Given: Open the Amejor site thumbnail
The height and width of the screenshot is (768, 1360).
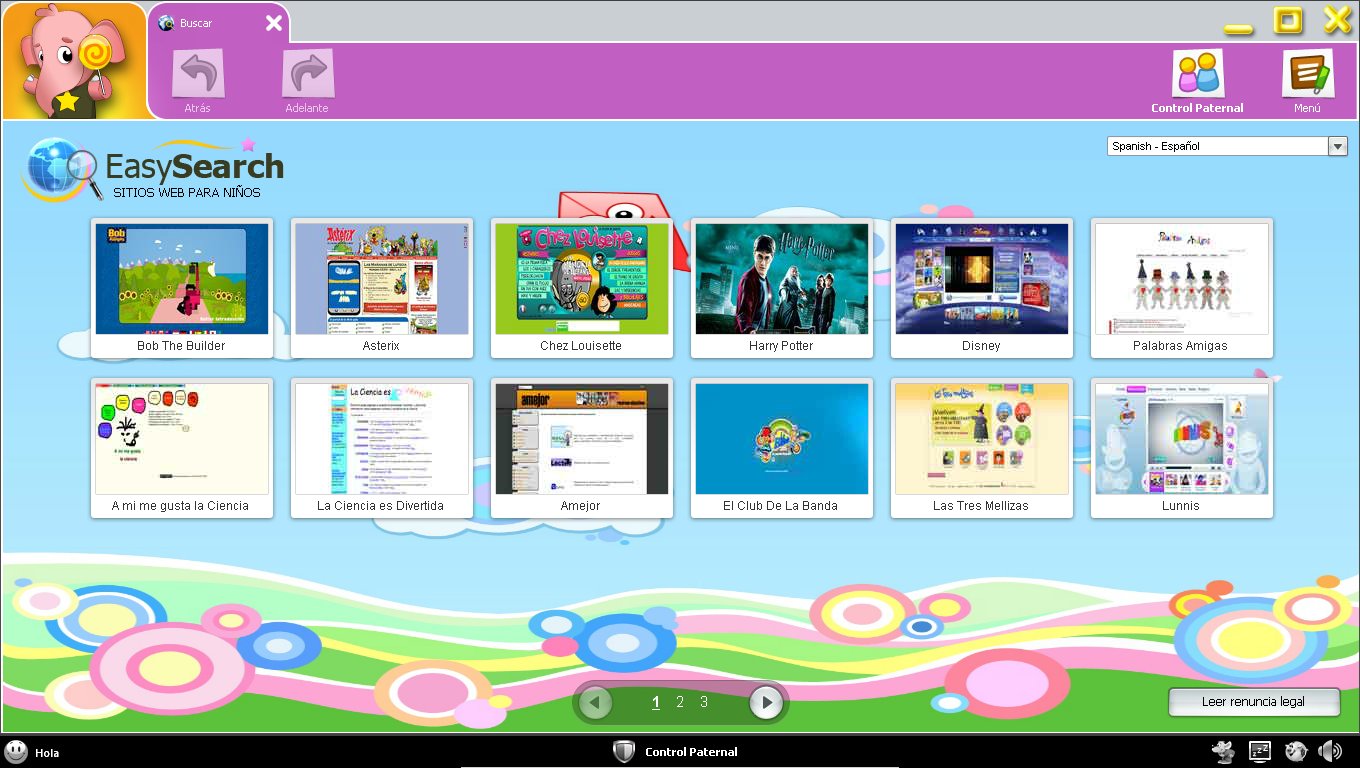Looking at the screenshot, I should click(582, 448).
